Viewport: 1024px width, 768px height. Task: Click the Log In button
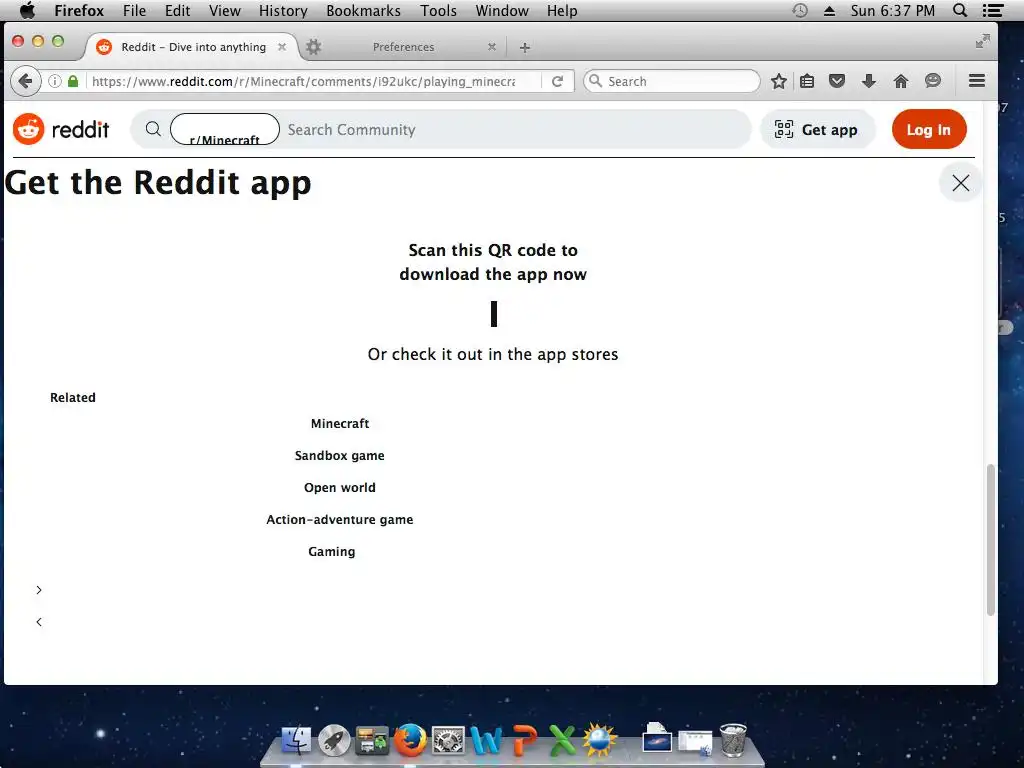point(929,129)
